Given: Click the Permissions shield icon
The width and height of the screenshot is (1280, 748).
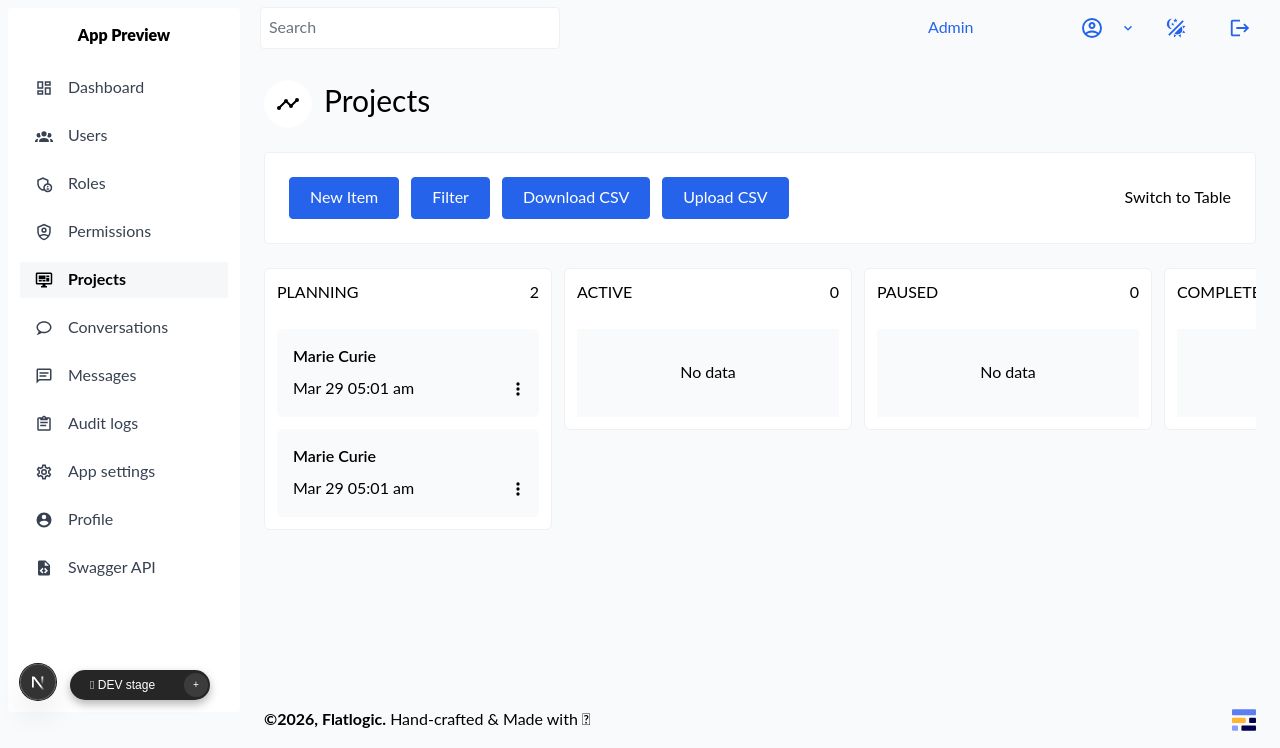Looking at the screenshot, I should click(44, 232).
